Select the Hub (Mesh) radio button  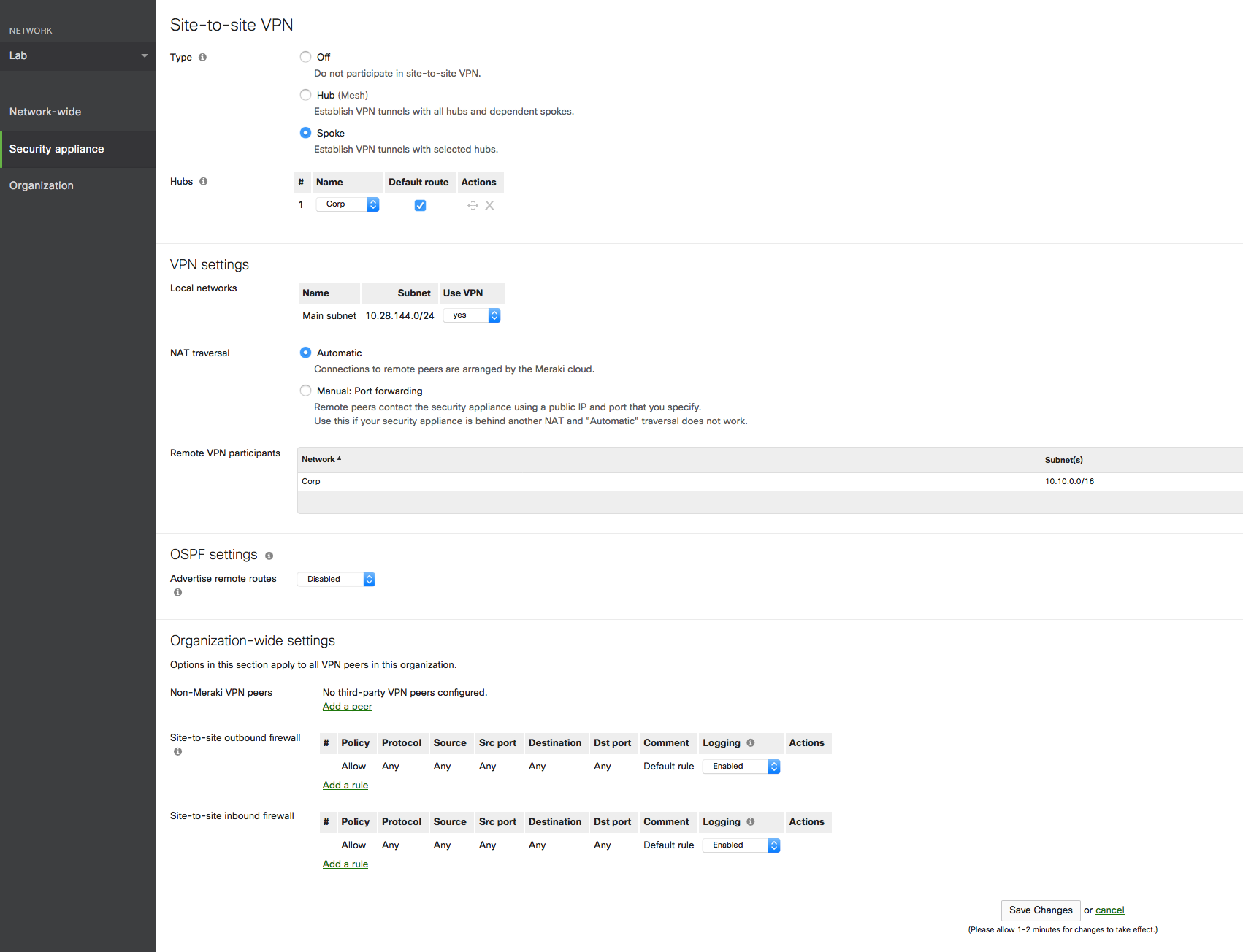(x=305, y=95)
